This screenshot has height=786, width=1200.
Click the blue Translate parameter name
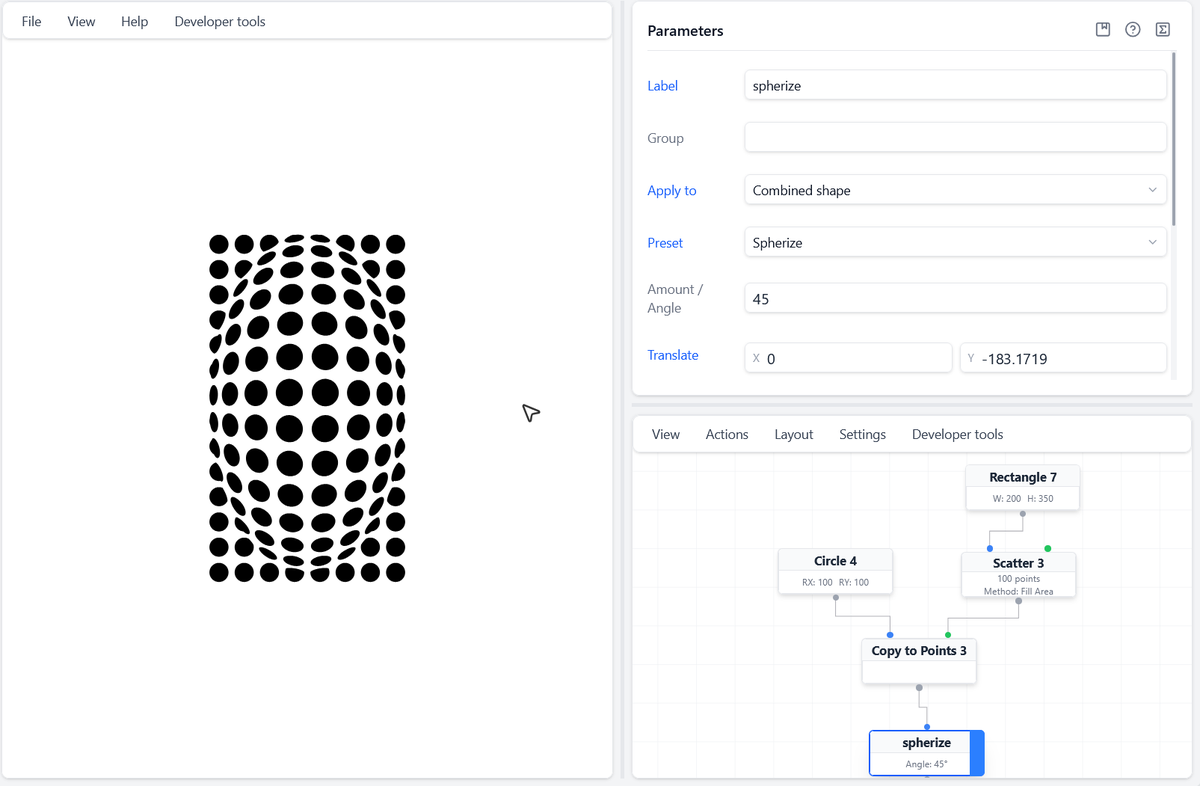[x=673, y=355]
